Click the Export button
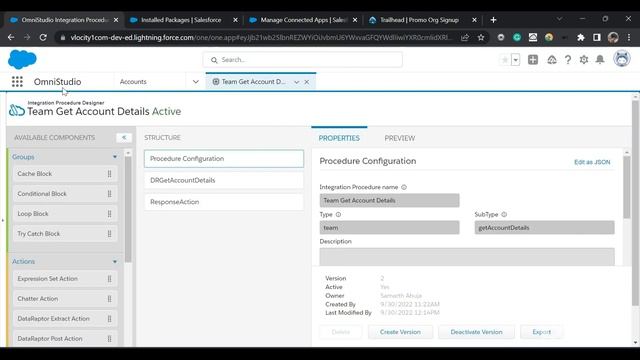This screenshot has width=640, height=360. pos(542,332)
